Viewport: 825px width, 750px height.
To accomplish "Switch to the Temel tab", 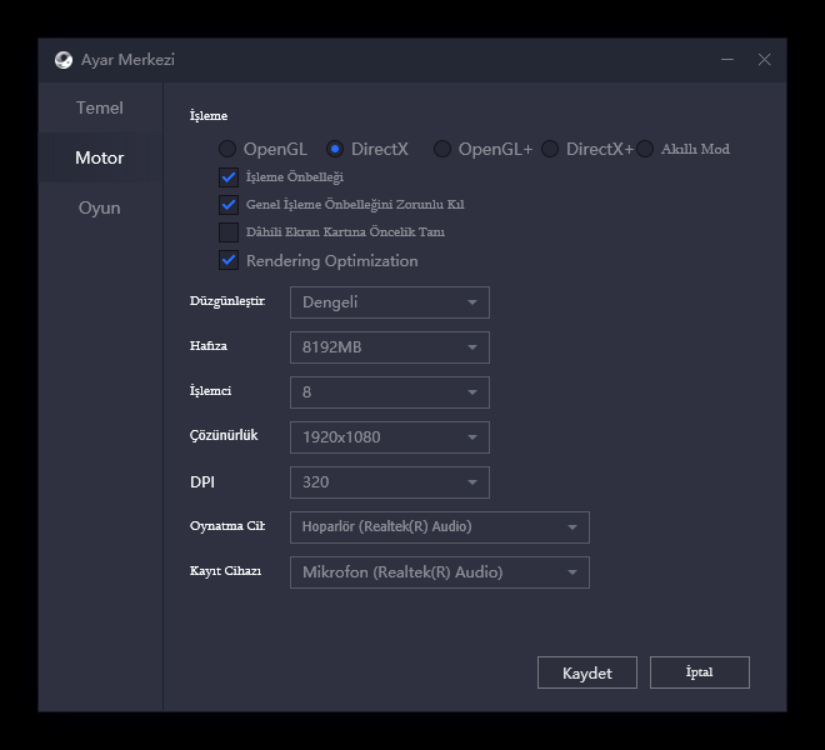I will tap(99, 108).
